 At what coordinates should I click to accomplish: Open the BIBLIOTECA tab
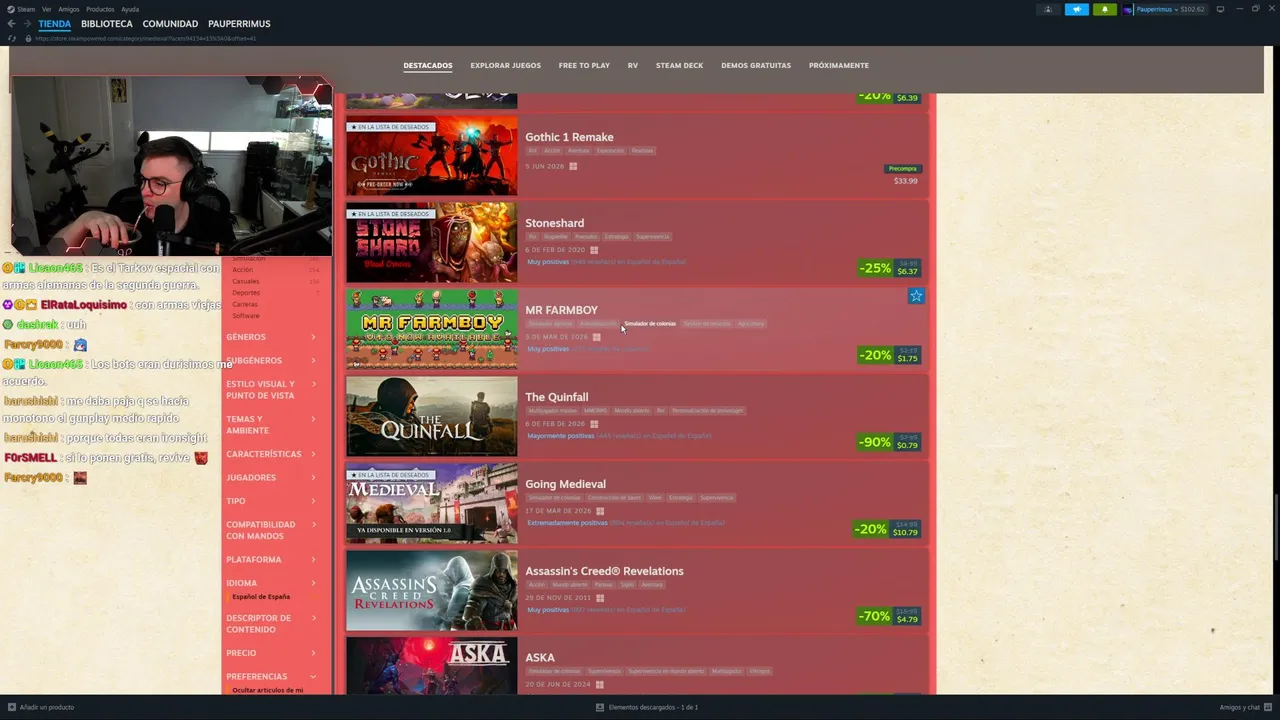[107, 24]
